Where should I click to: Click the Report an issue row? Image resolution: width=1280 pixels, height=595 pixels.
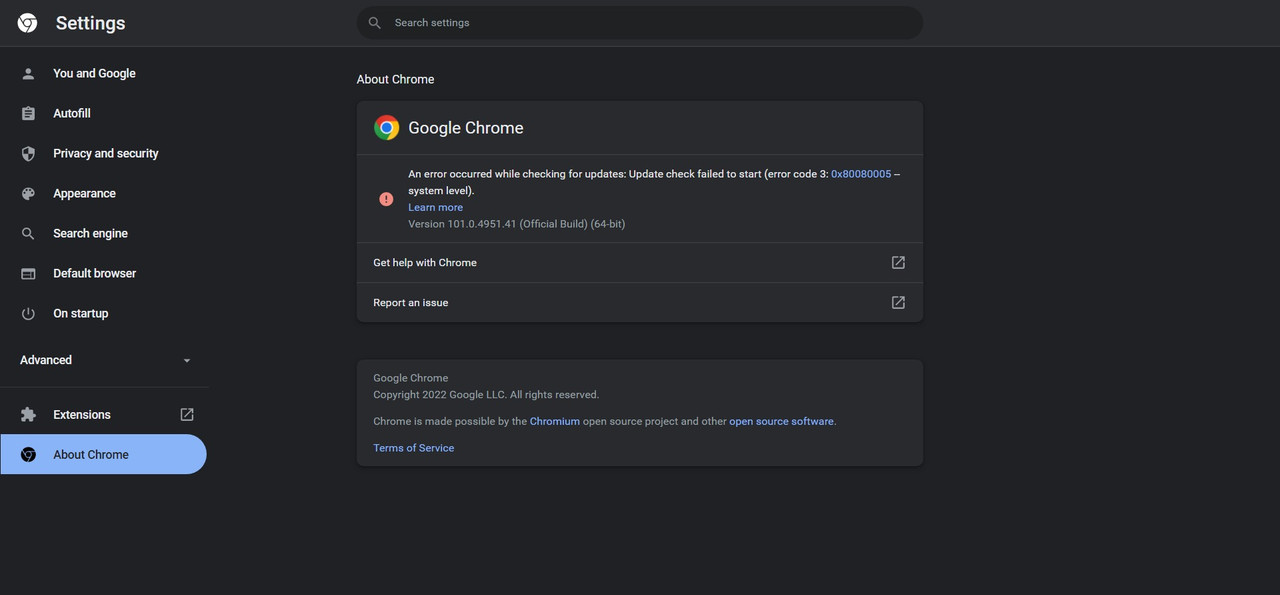[640, 302]
